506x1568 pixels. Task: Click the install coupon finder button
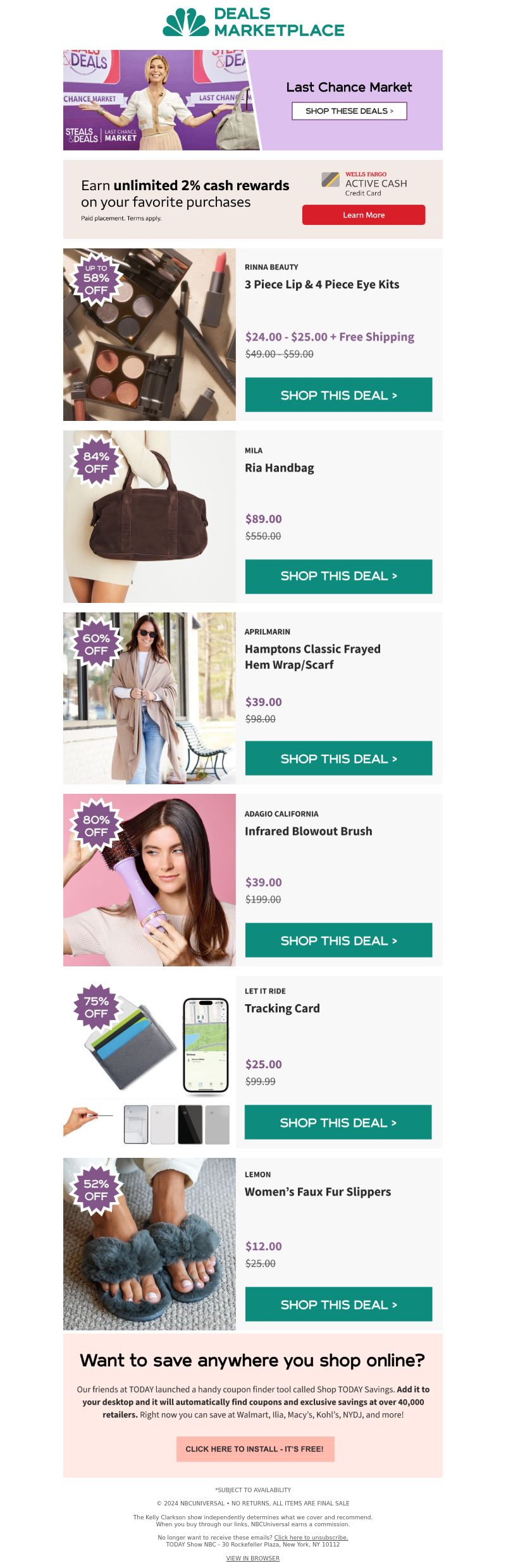255,1449
